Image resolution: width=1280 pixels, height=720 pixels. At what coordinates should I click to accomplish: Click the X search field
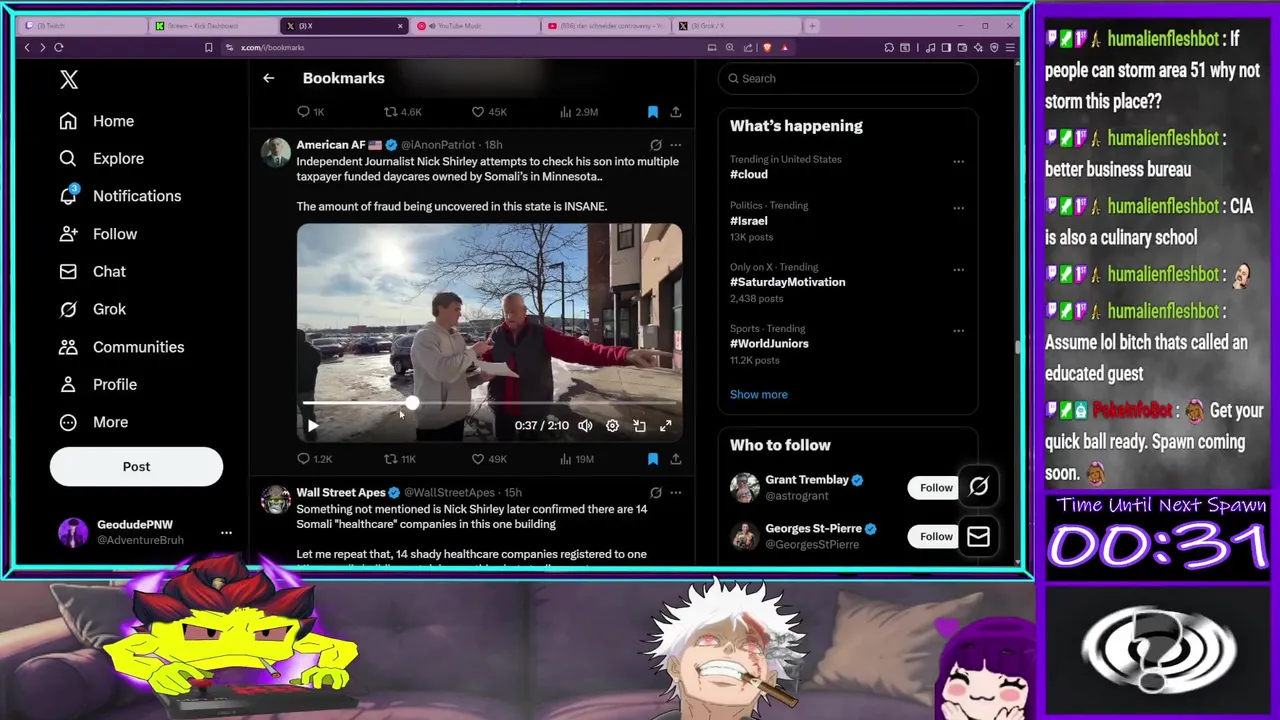[x=848, y=78]
